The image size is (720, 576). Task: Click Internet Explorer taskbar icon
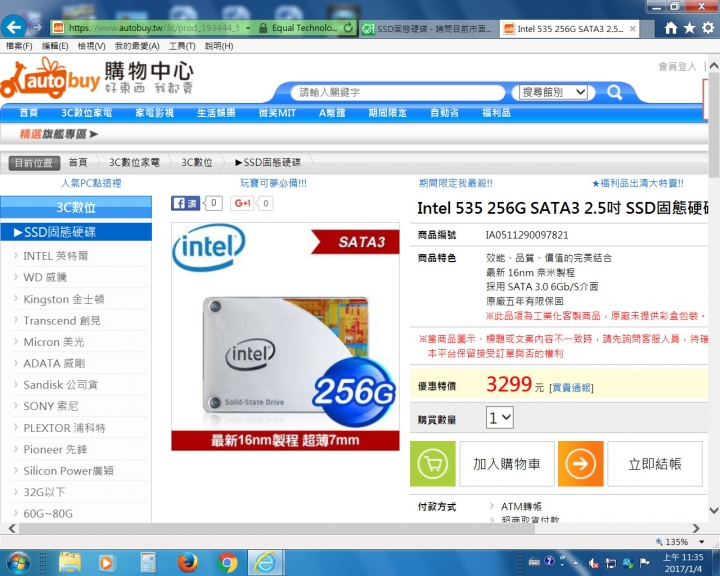(266, 562)
